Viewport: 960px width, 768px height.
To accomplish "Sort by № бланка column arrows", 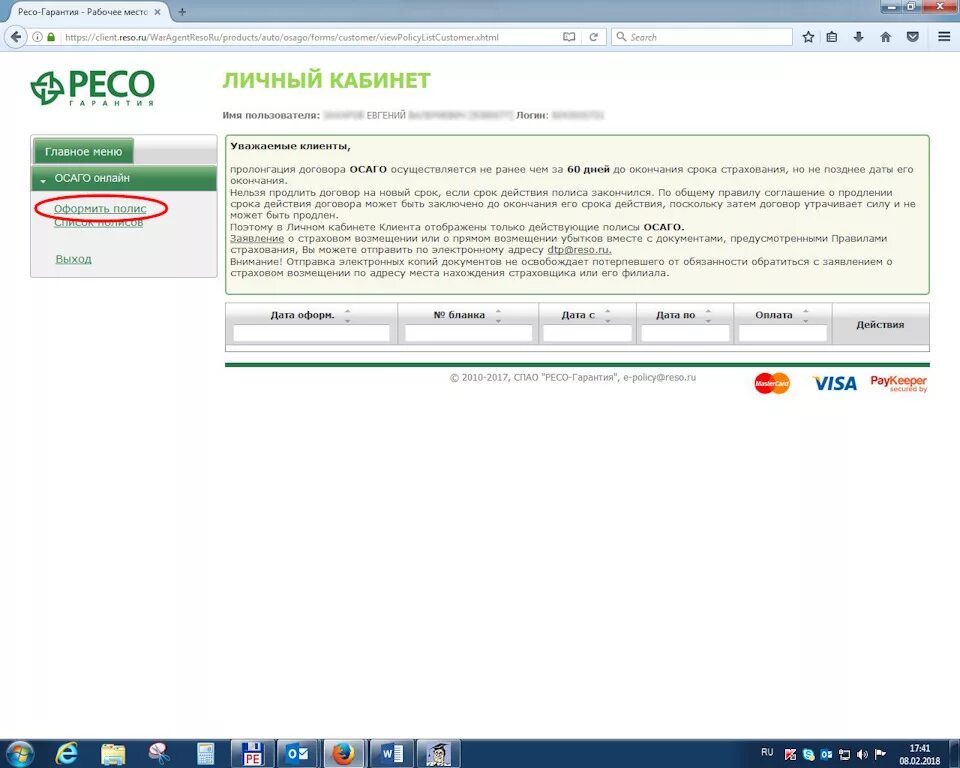I will [x=498, y=315].
